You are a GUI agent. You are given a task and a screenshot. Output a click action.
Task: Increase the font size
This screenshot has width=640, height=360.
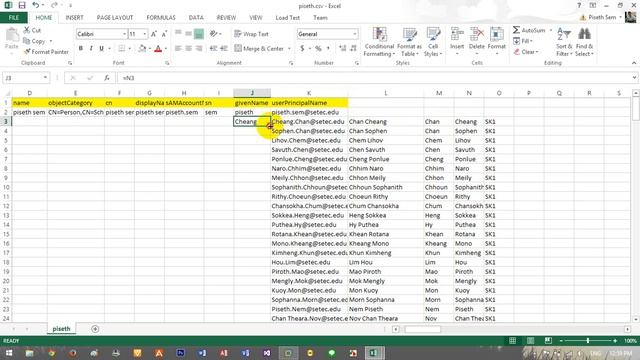point(154,34)
